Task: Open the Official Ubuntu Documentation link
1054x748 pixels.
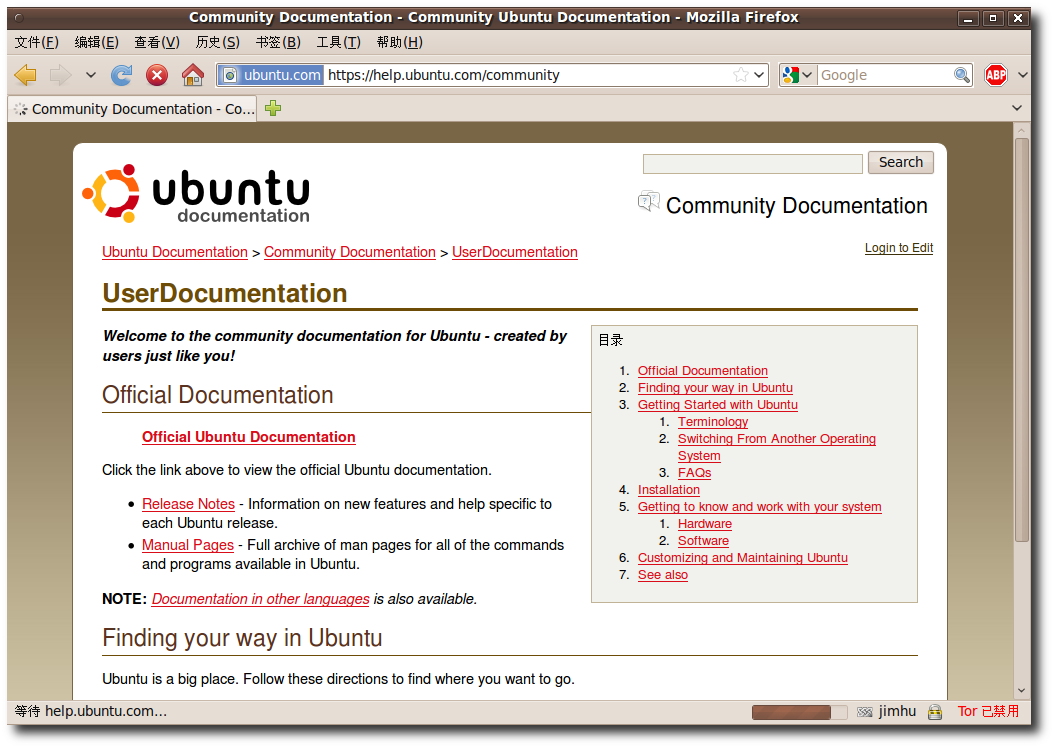Action: [x=249, y=437]
